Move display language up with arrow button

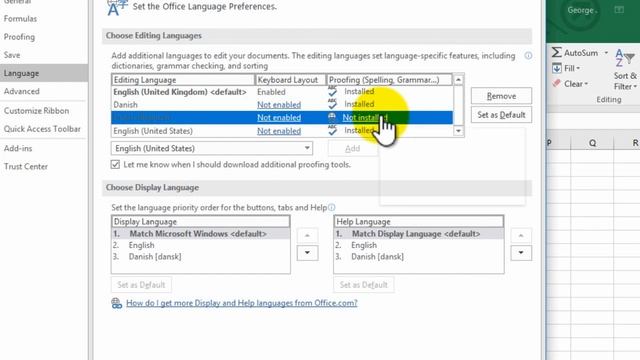tap(307, 236)
